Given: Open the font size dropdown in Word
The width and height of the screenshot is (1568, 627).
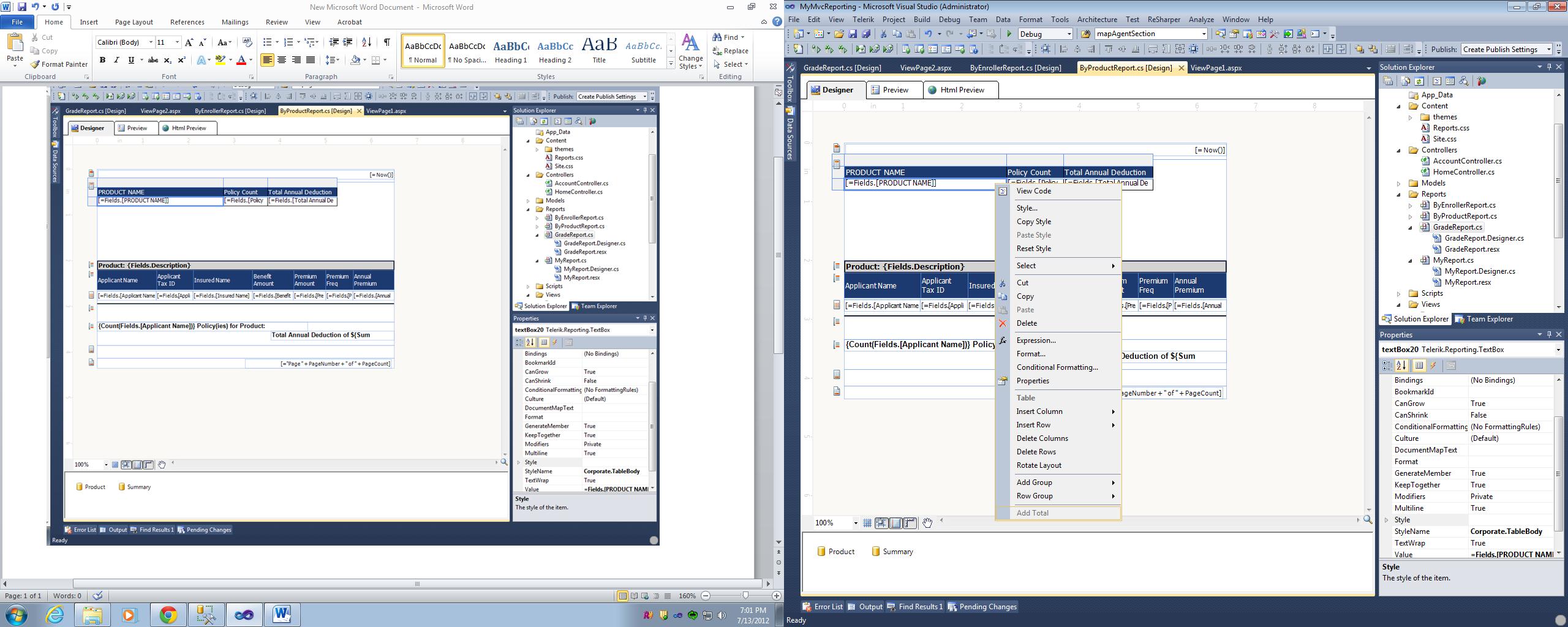Looking at the screenshot, I should point(177,42).
